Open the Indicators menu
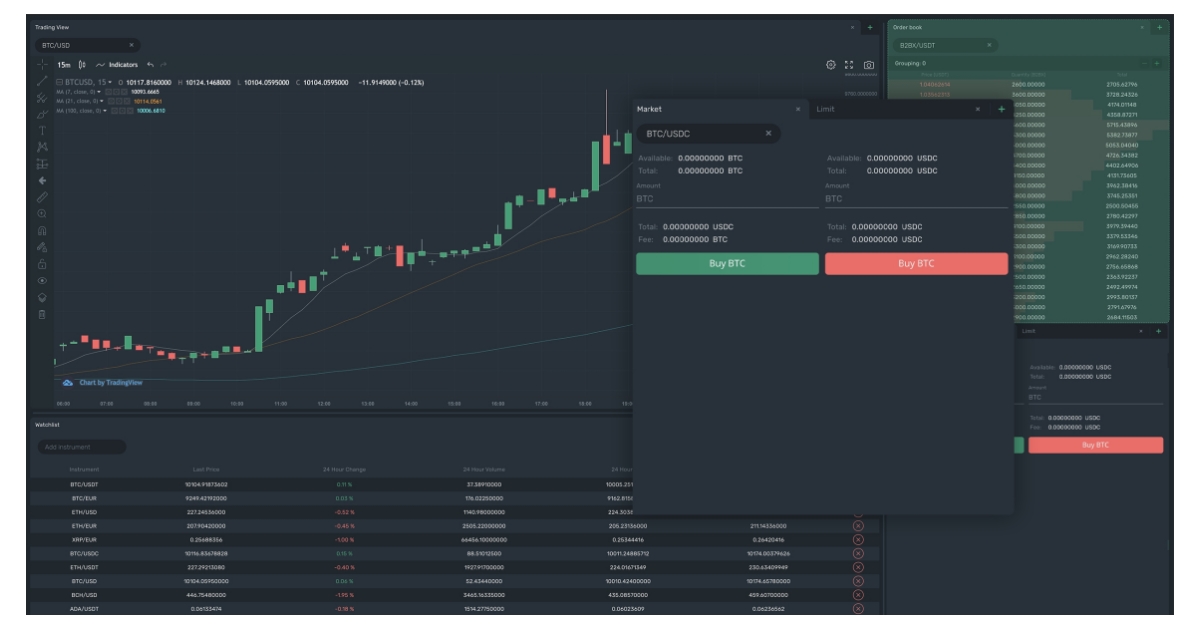Viewport: 1200px width, 627px height. pyautogui.click(x=118, y=65)
